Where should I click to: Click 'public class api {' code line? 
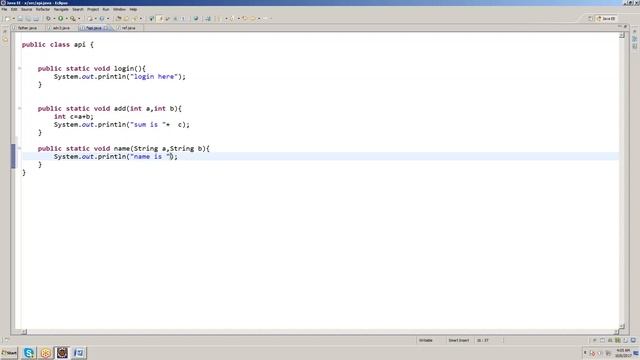click(x=58, y=44)
